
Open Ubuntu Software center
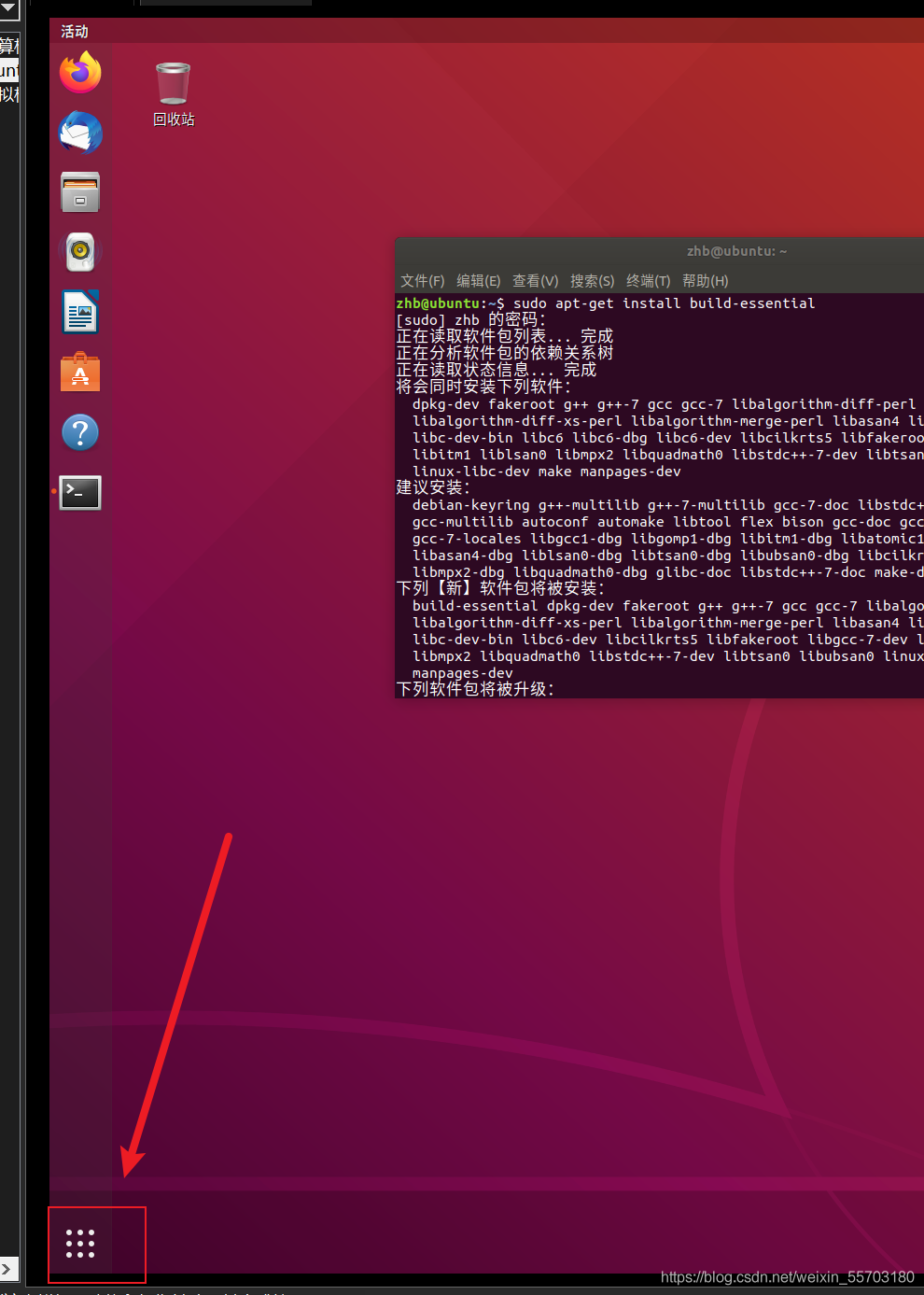click(79, 372)
